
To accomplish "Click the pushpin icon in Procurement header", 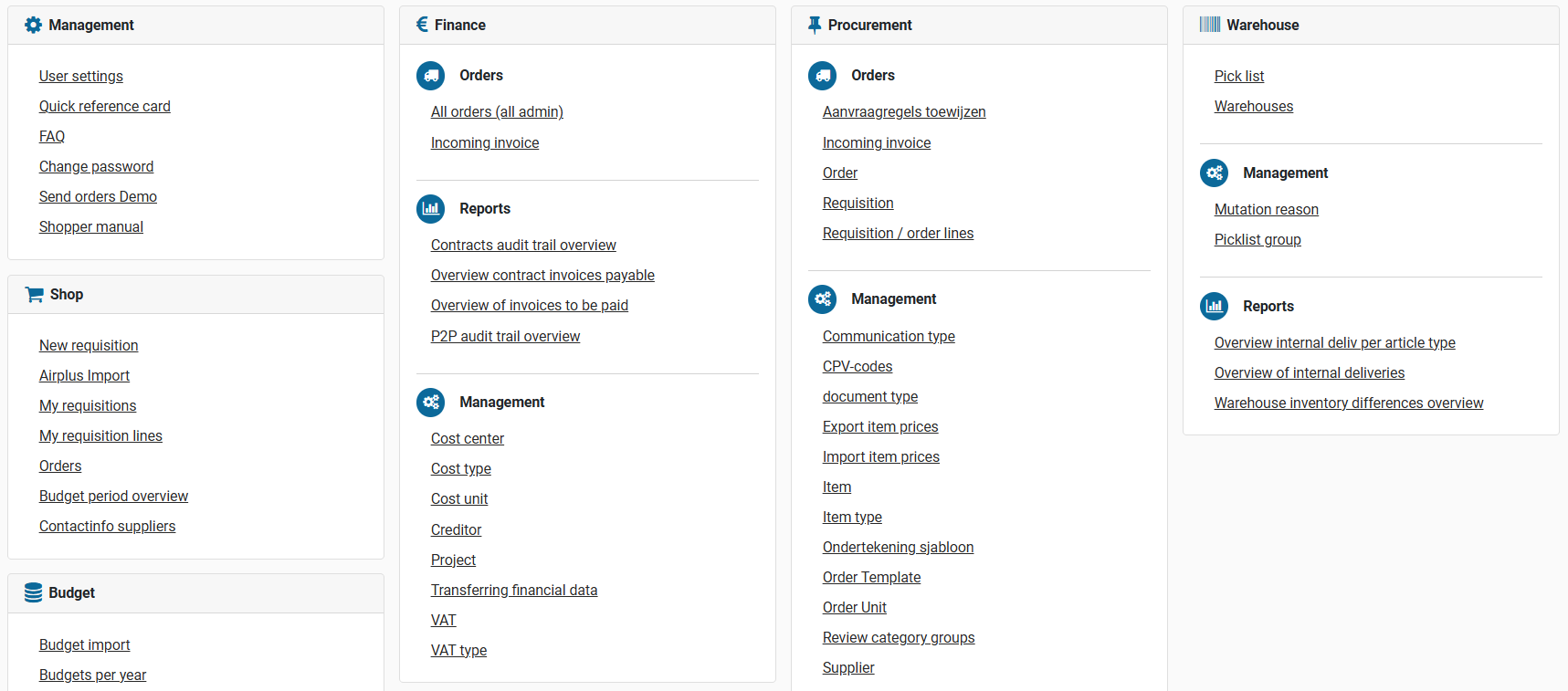I will pyautogui.click(x=814, y=26).
